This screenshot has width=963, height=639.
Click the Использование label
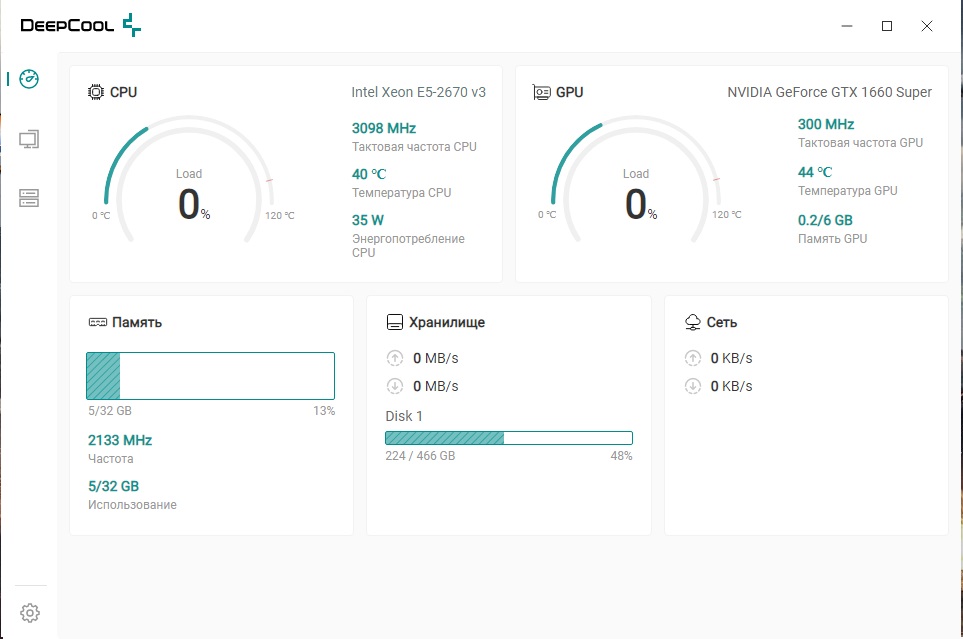coord(132,504)
